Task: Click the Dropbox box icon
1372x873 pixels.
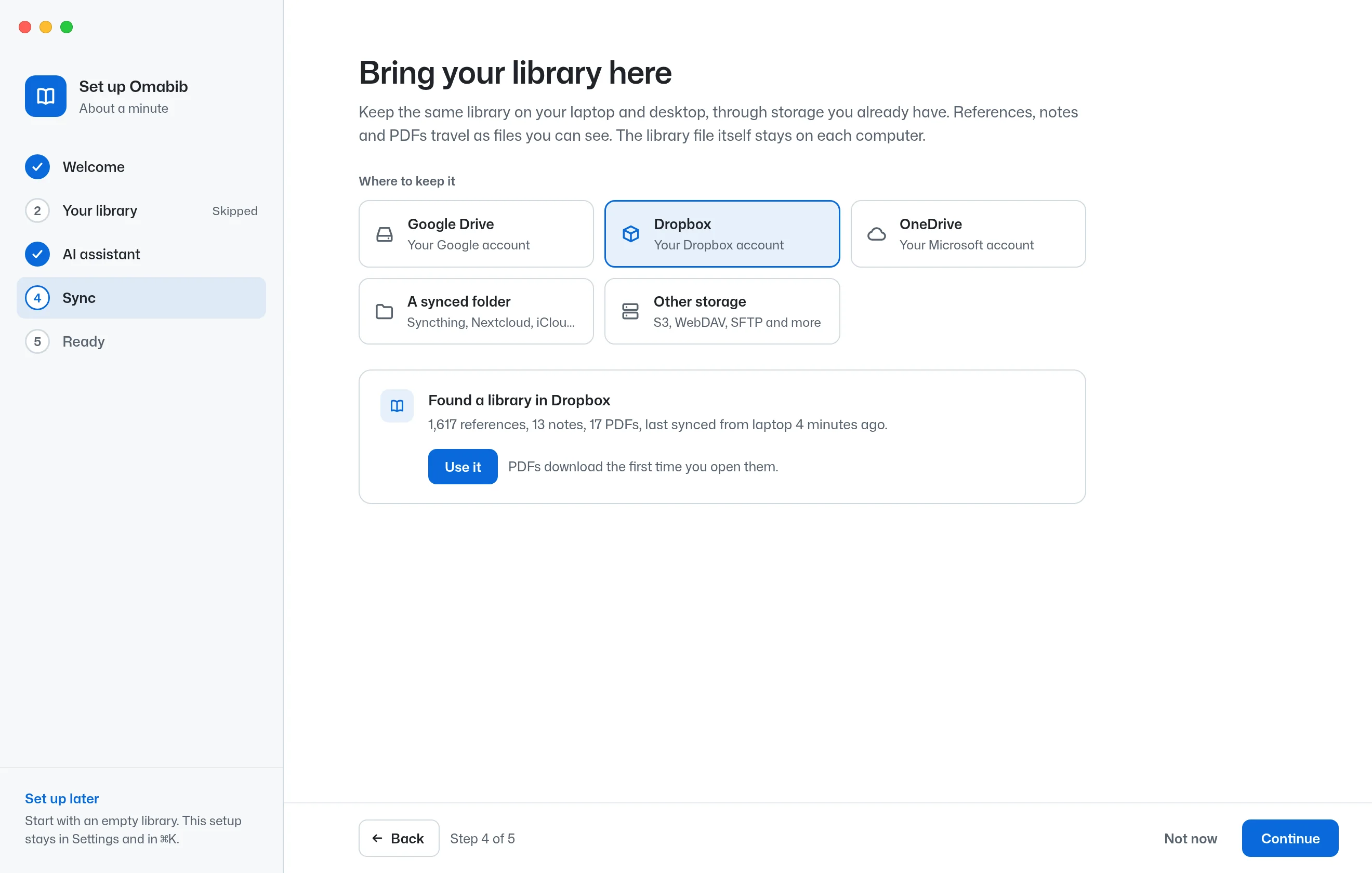Action: coord(631,234)
